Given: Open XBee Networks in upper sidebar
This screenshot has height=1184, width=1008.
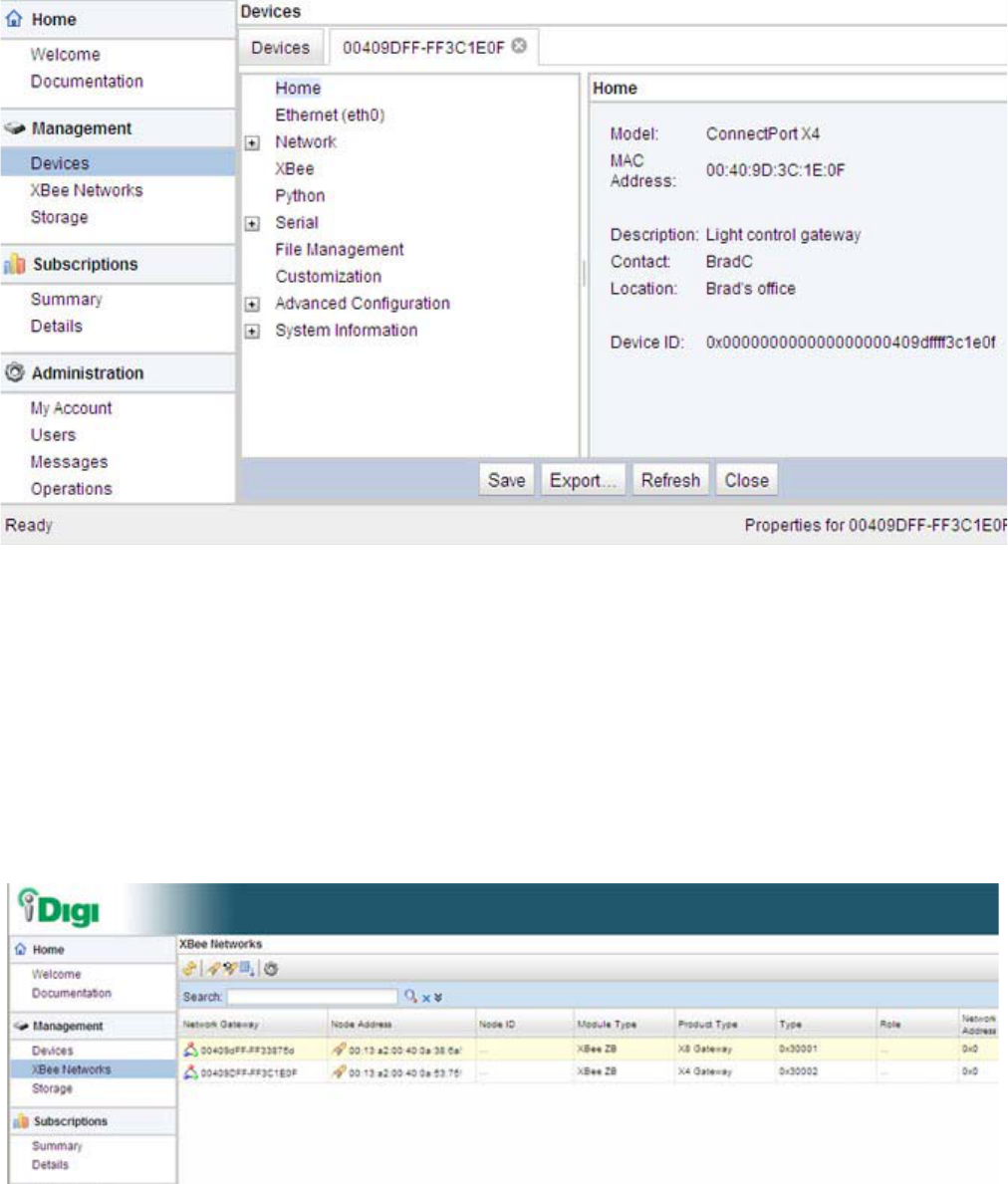Looking at the screenshot, I should (86, 190).
